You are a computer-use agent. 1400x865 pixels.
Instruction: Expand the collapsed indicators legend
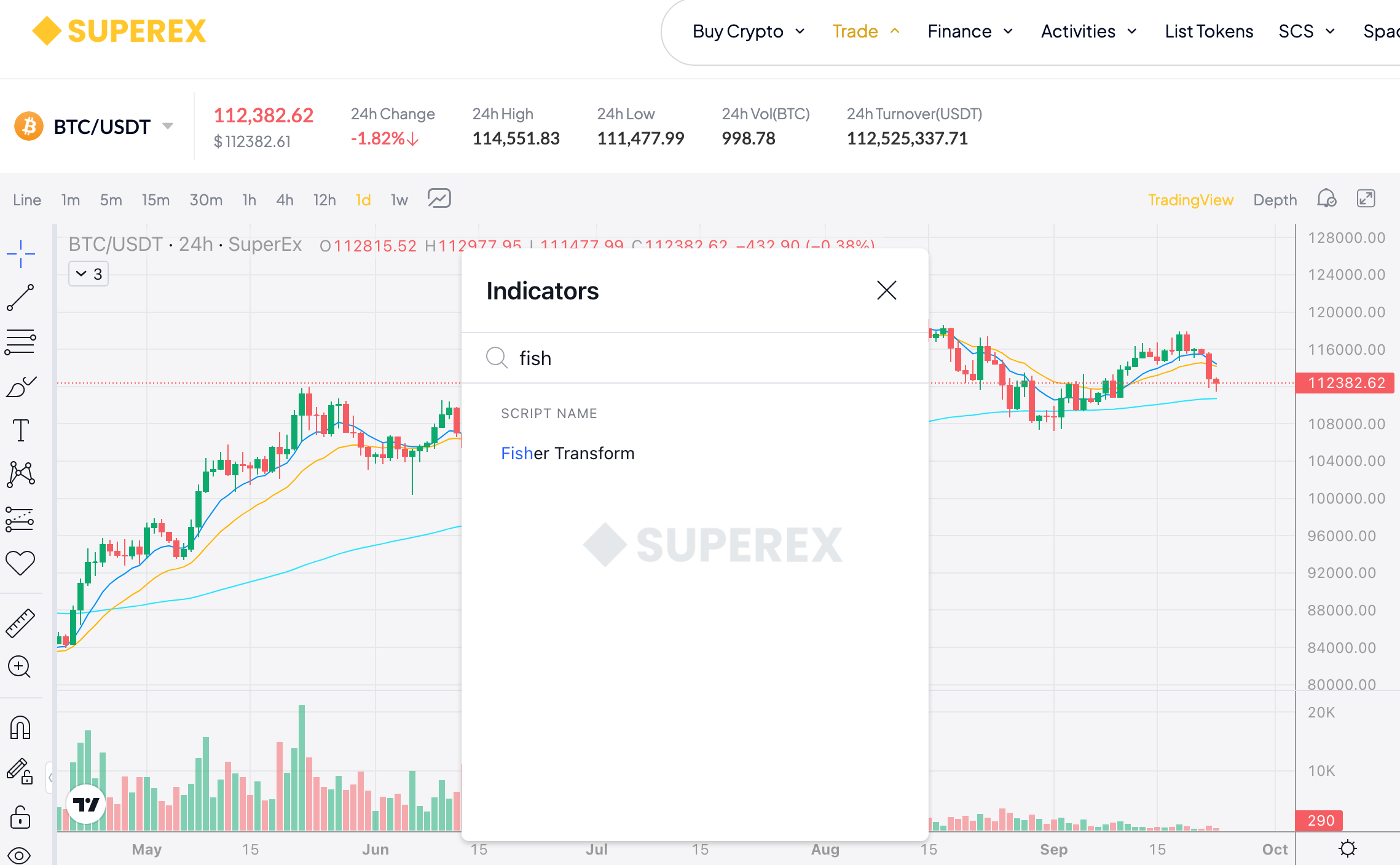pos(88,274)
